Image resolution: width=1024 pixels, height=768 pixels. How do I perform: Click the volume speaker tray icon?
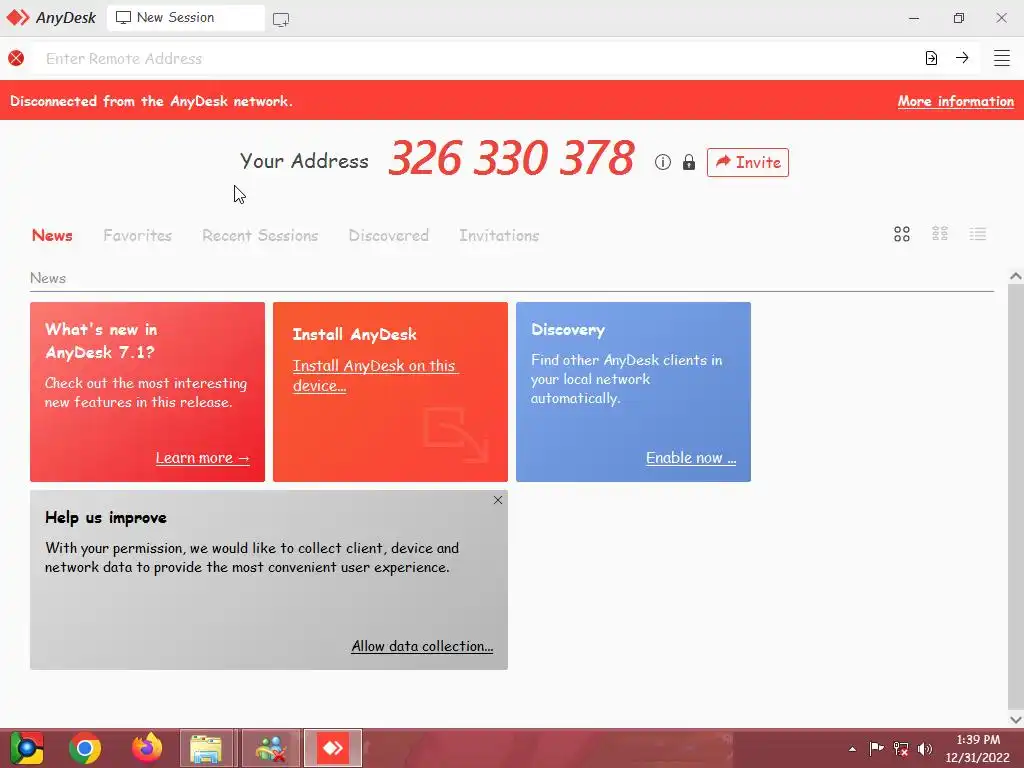(925, 749)
